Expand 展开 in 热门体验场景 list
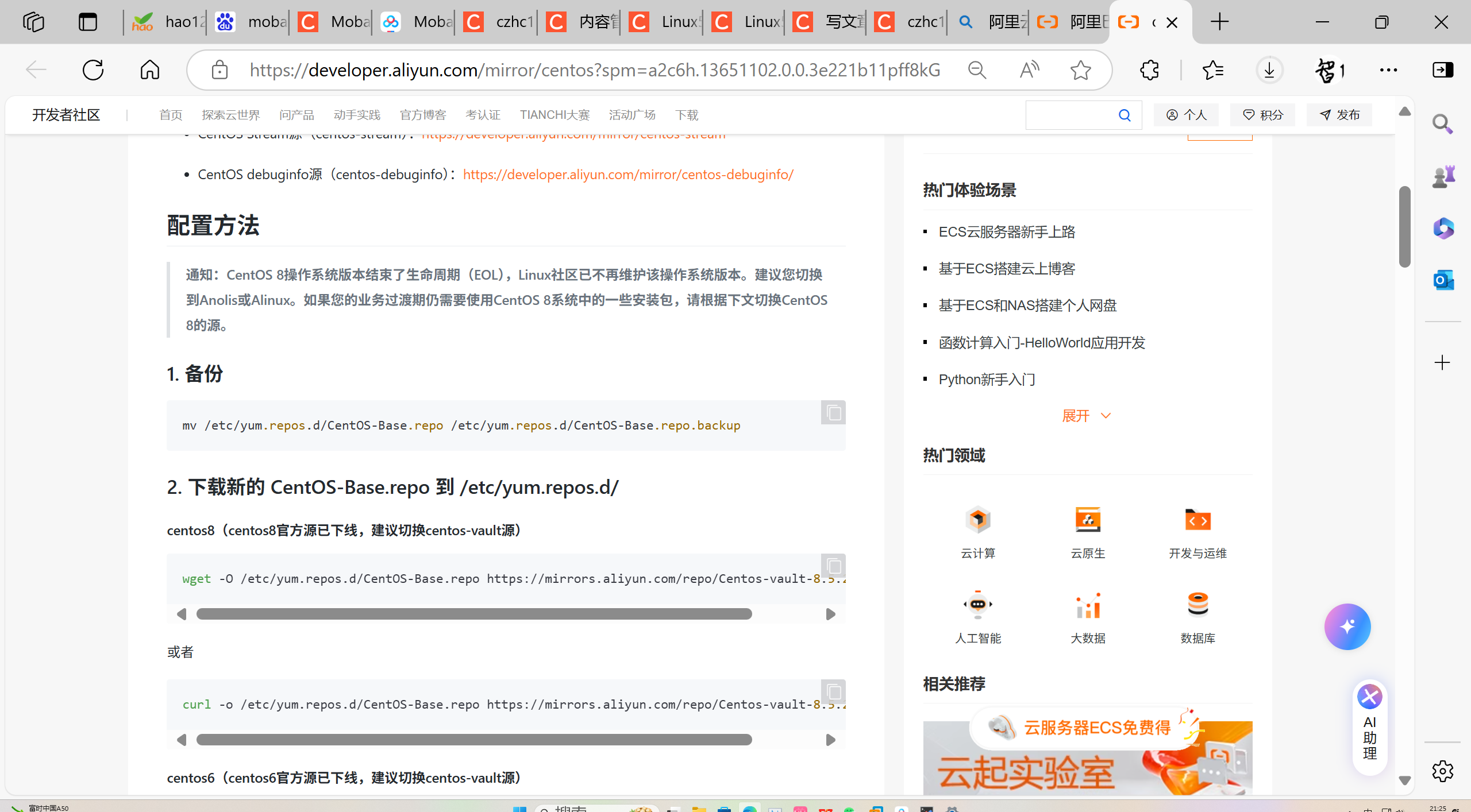 point(1085,416)
